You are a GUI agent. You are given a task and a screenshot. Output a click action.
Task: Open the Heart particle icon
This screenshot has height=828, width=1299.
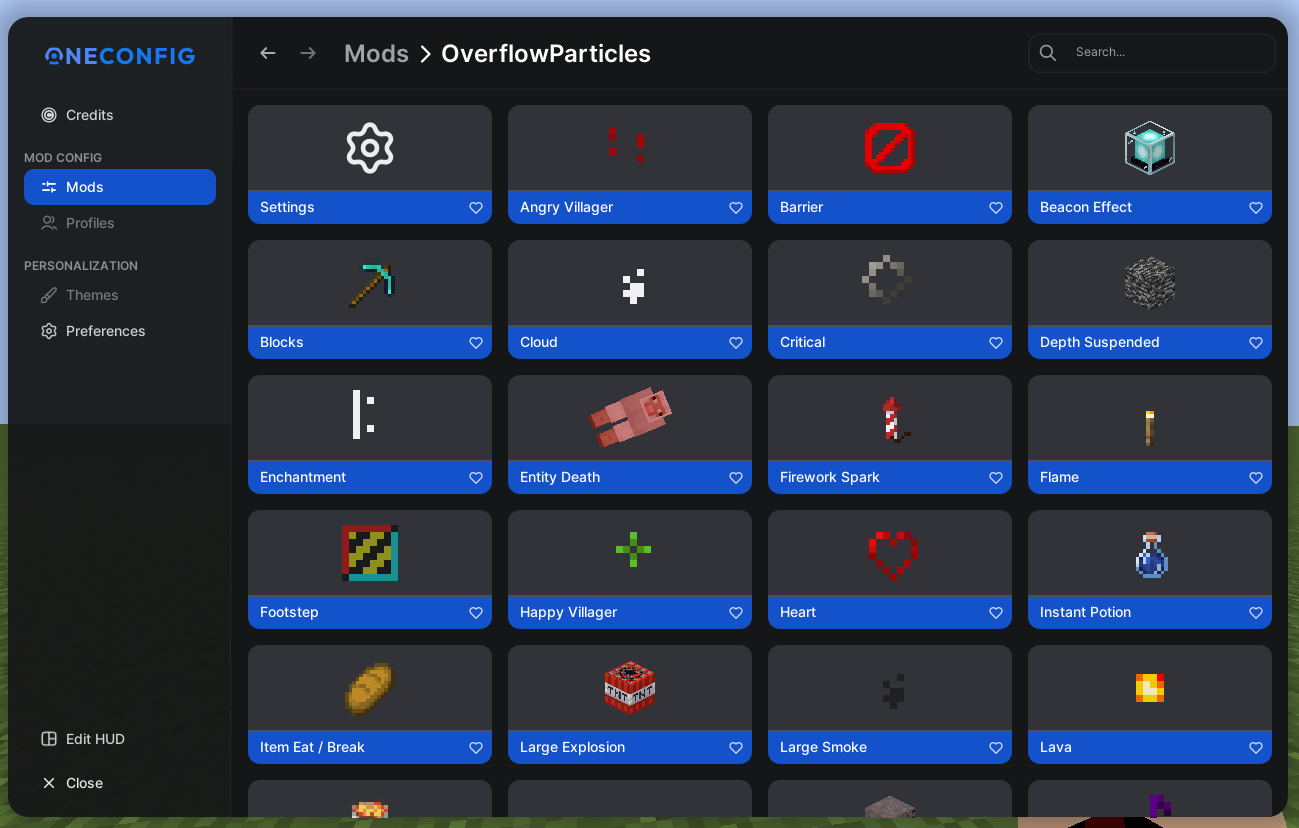tap(893, 556)
